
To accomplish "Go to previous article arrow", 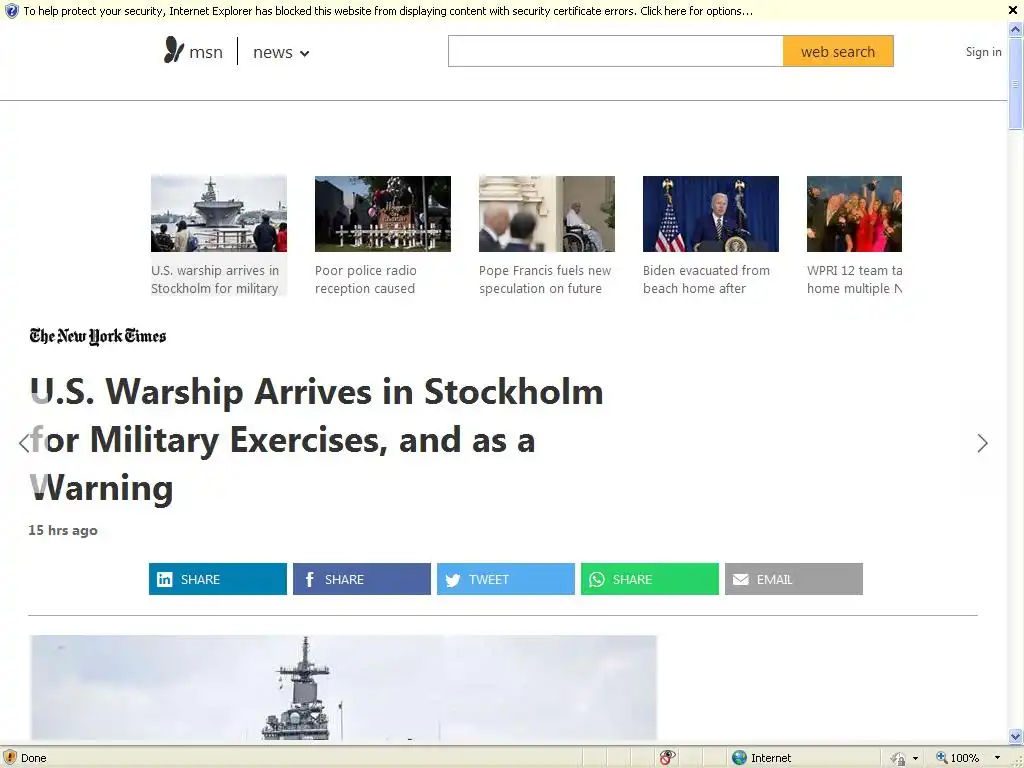I will click(24, 443).
